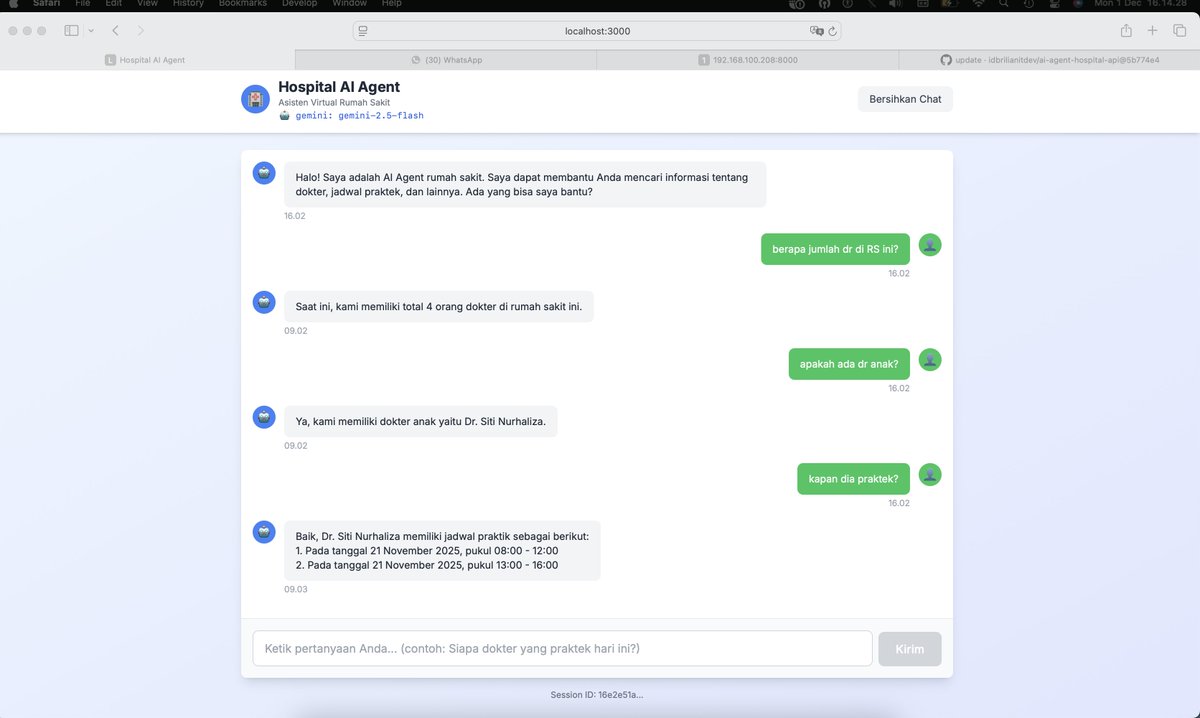This screenshot has height=718, width=1200.
Task: Click the Asisten Virtual Rumah Sakit subtitle
Action: pyautogui.click(x=334, y=102)
